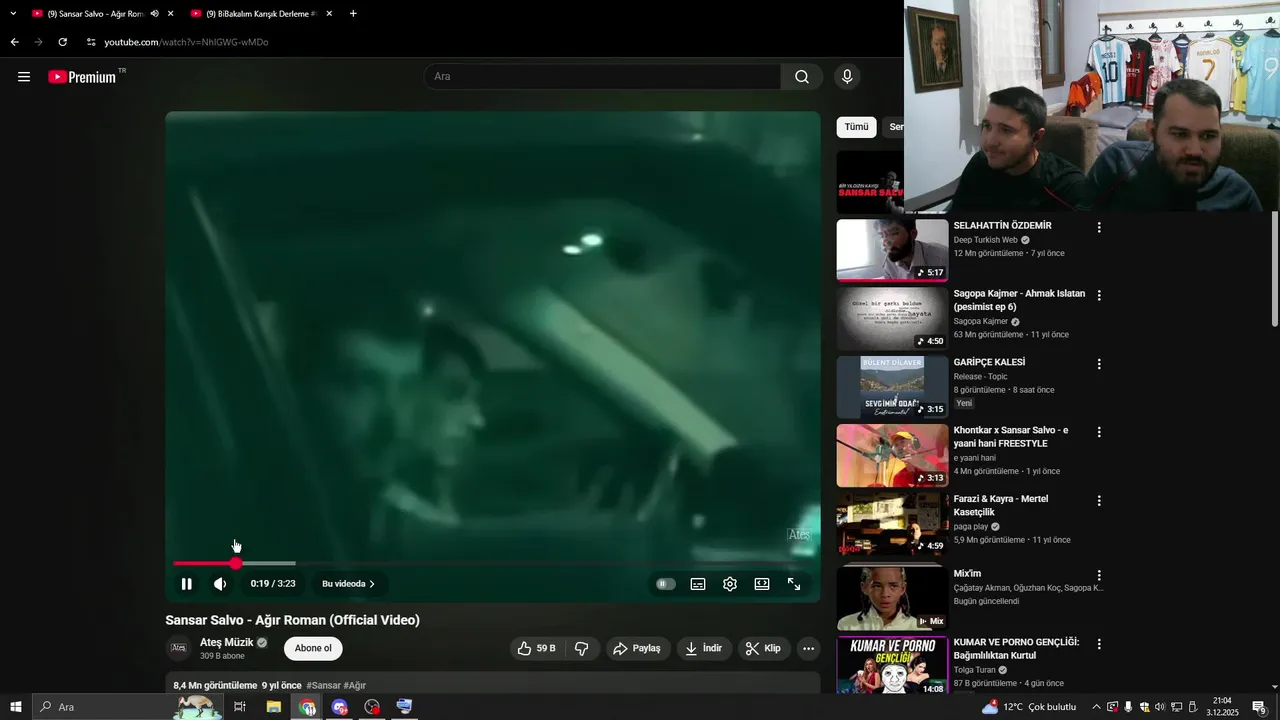Open more actions three-dot menu below video
The height and width of the screenshot is (720, 1280).
[x=809, y=648]
